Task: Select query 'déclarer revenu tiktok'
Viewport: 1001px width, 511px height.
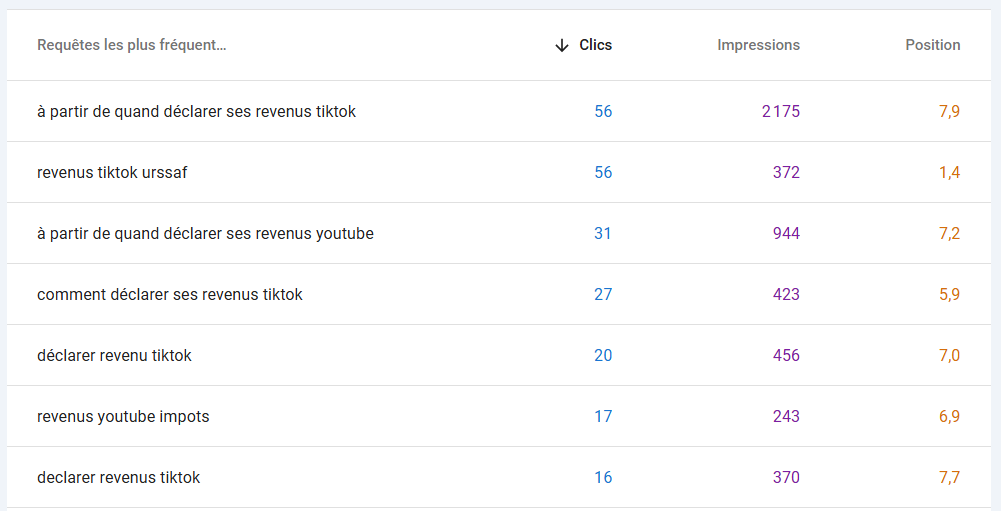Action: click(114, 356)
